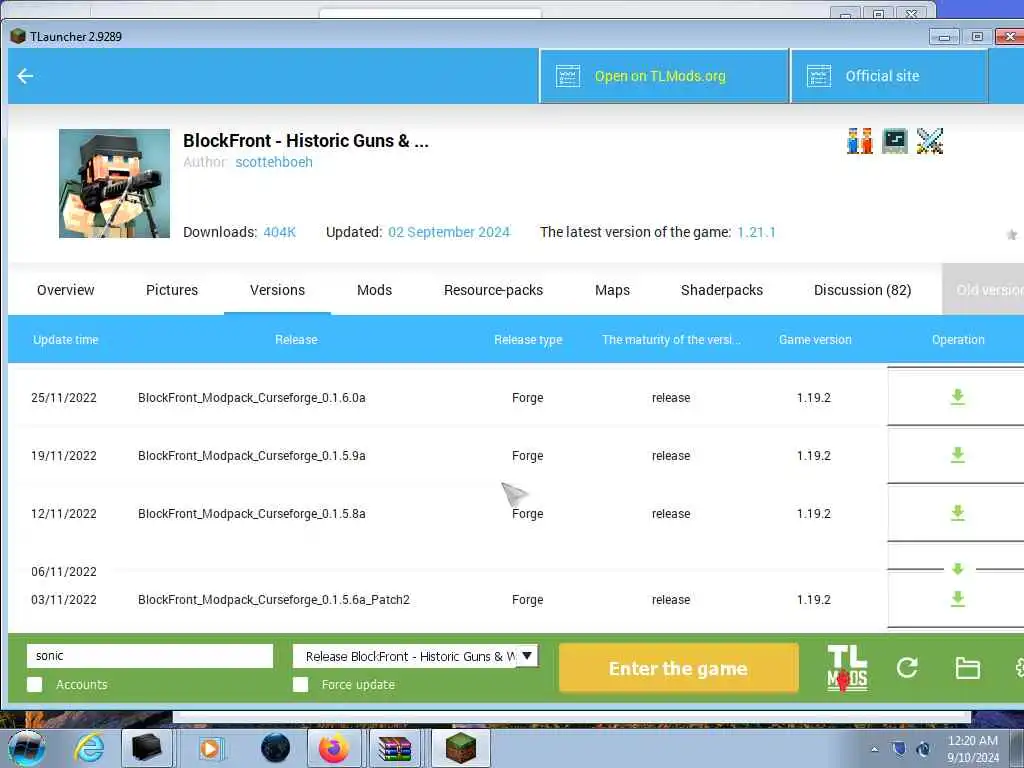Open on TLMods.org button

pyautogui.click(x=664, y=76)
